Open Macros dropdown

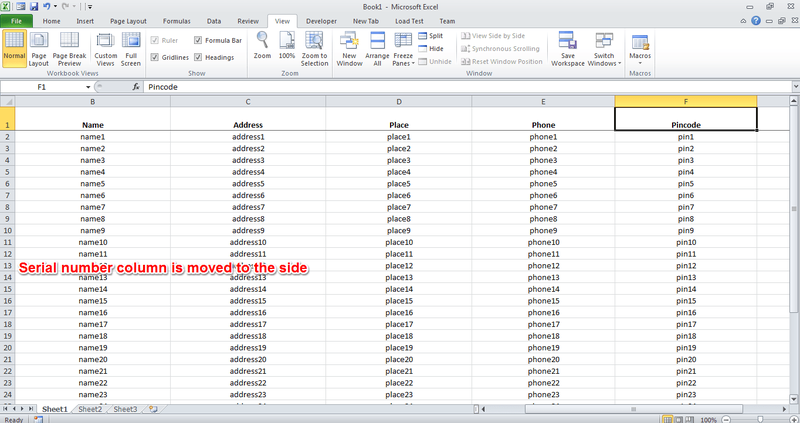[x=640, y=48]
